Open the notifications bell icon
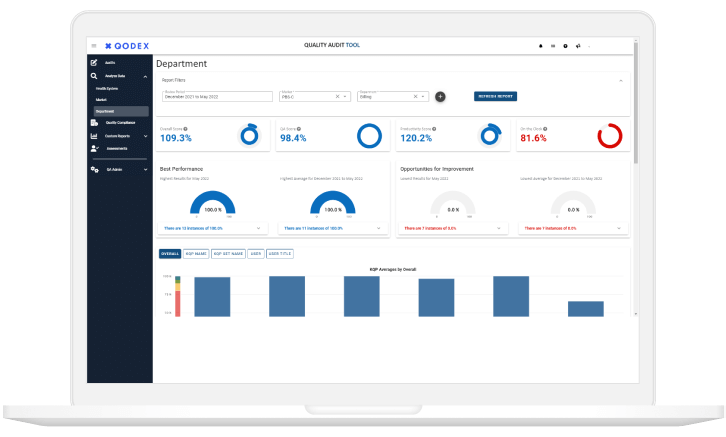This screenshot has width=726, height=437. (541, 46)
